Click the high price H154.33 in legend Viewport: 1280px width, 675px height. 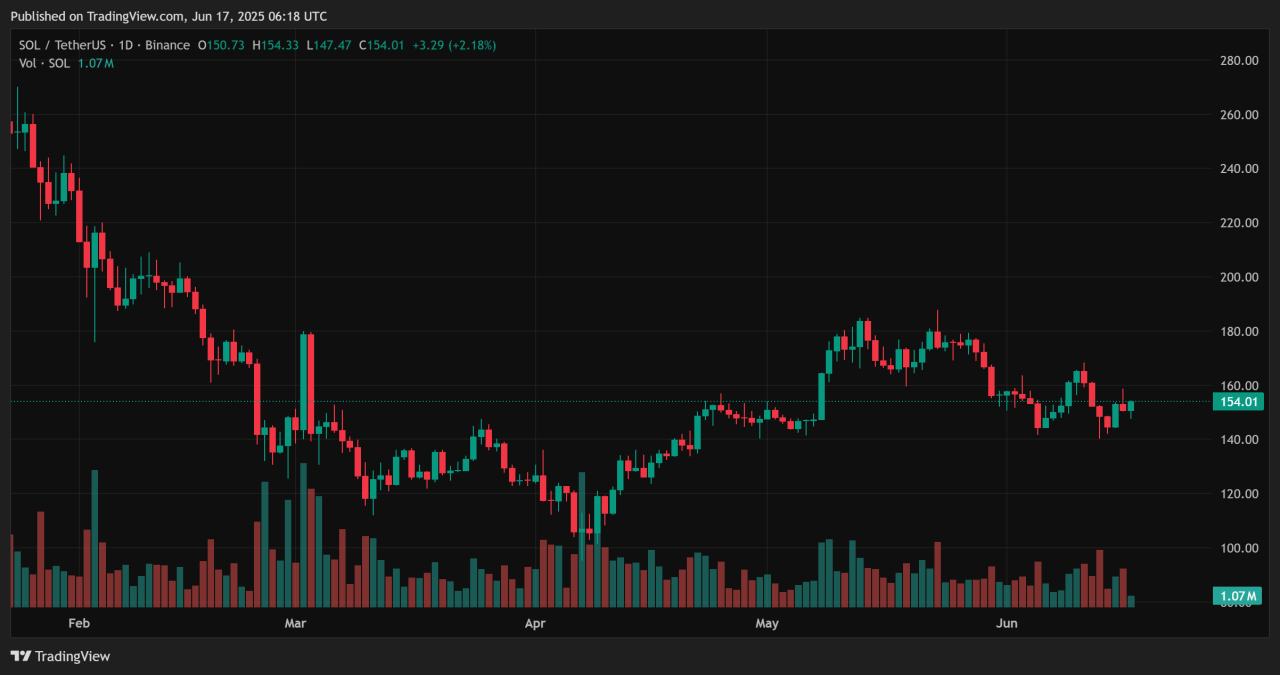pyautogui.click(x=274, y=45)
